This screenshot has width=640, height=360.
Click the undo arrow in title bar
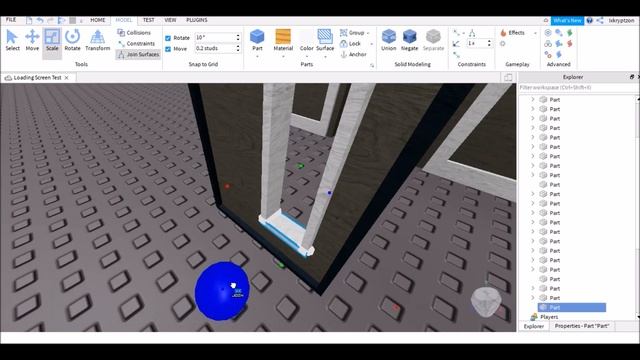point(40,20)
